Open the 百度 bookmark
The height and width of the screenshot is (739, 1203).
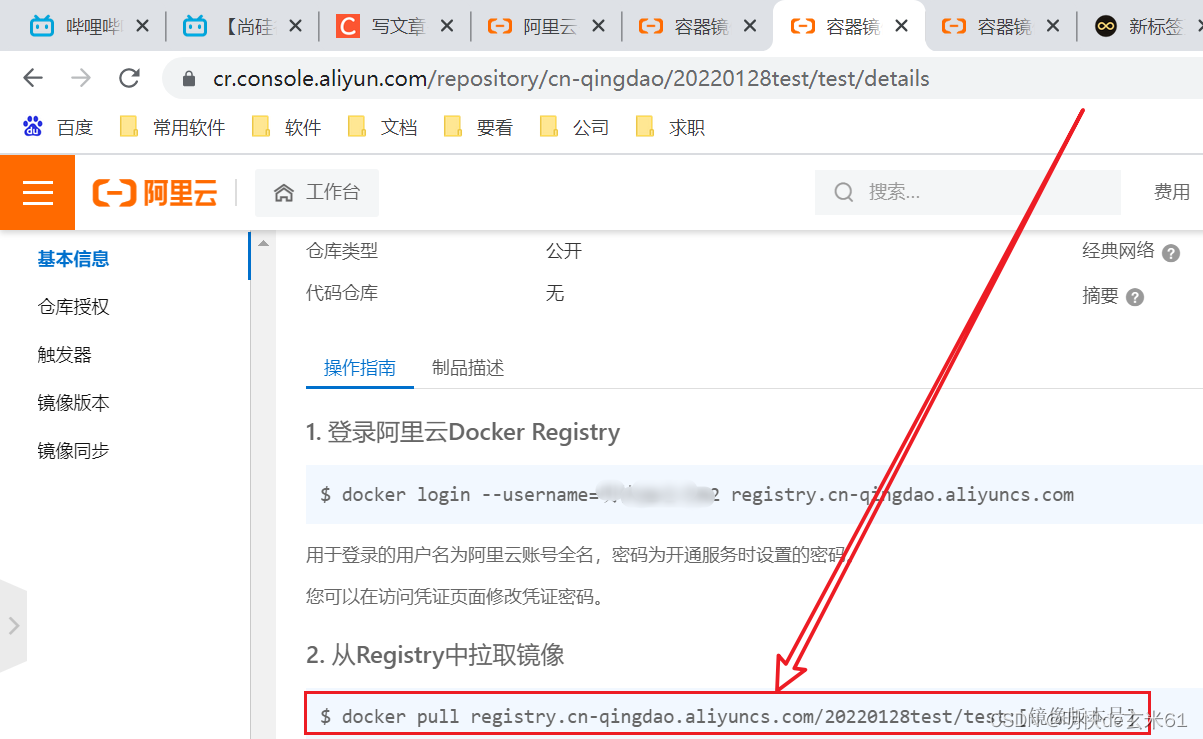(x=58, y=127)
